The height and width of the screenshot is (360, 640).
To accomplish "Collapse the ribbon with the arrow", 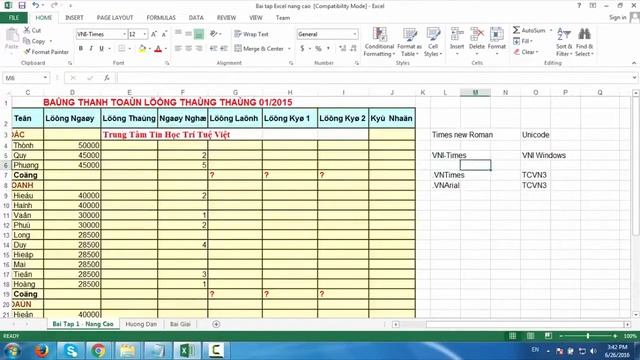I will pos(634,63).
